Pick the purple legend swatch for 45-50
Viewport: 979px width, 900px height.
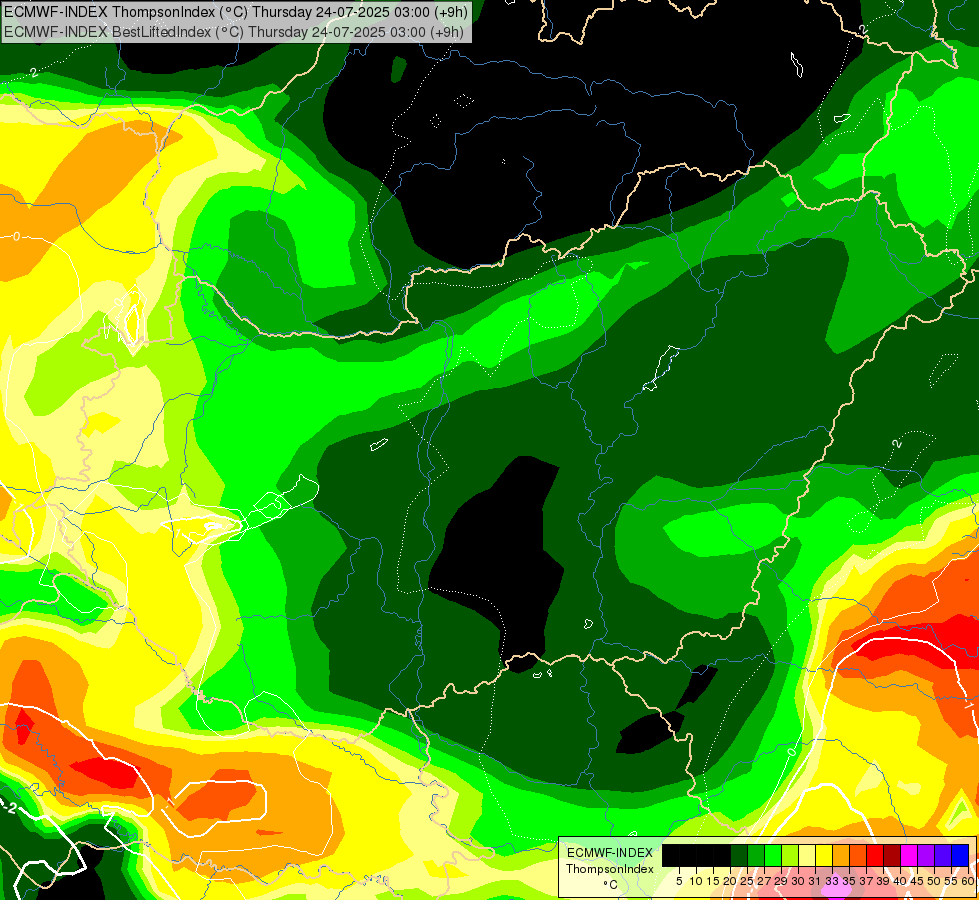point(925,856)
